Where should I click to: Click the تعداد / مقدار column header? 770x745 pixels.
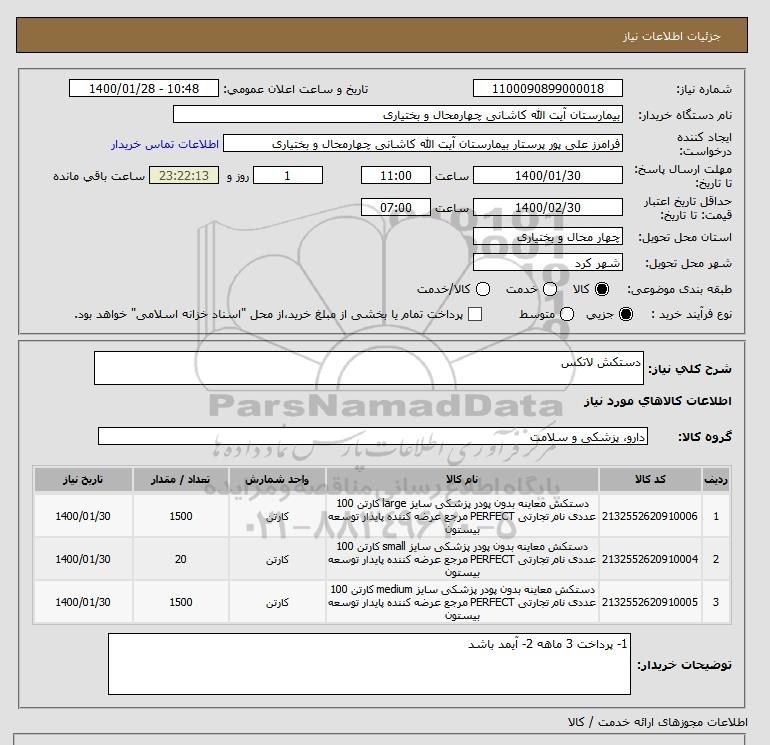(181, 479)
